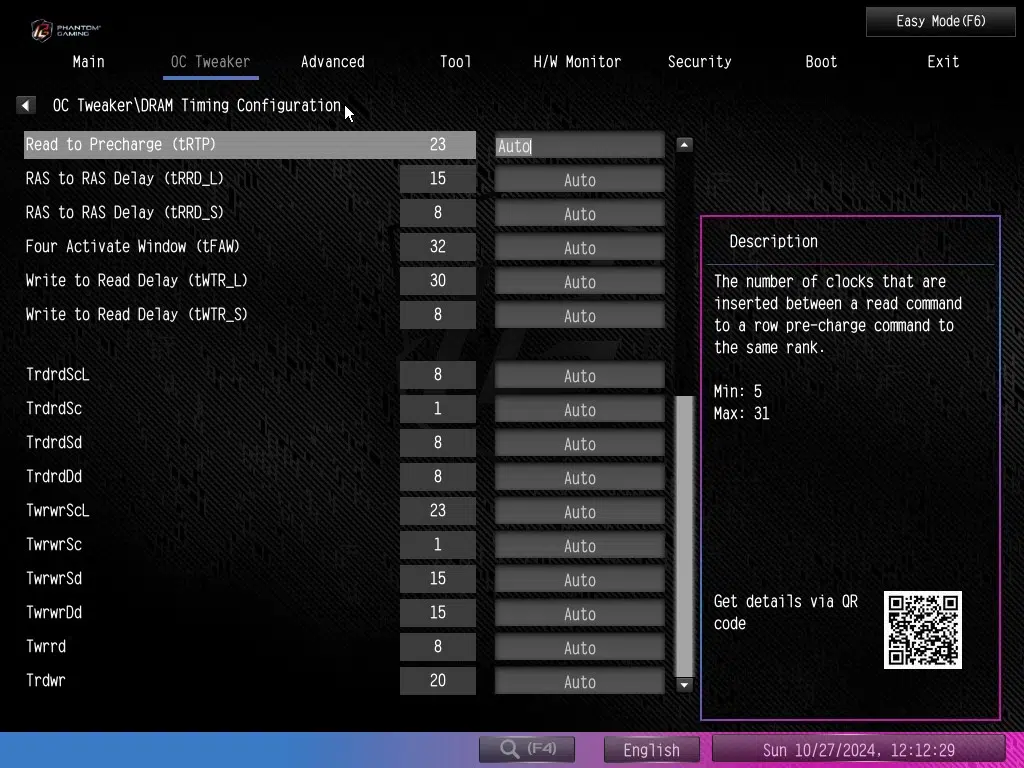Switch to the Security tab
1024x768 pixels.
click(x=699, y=62)
